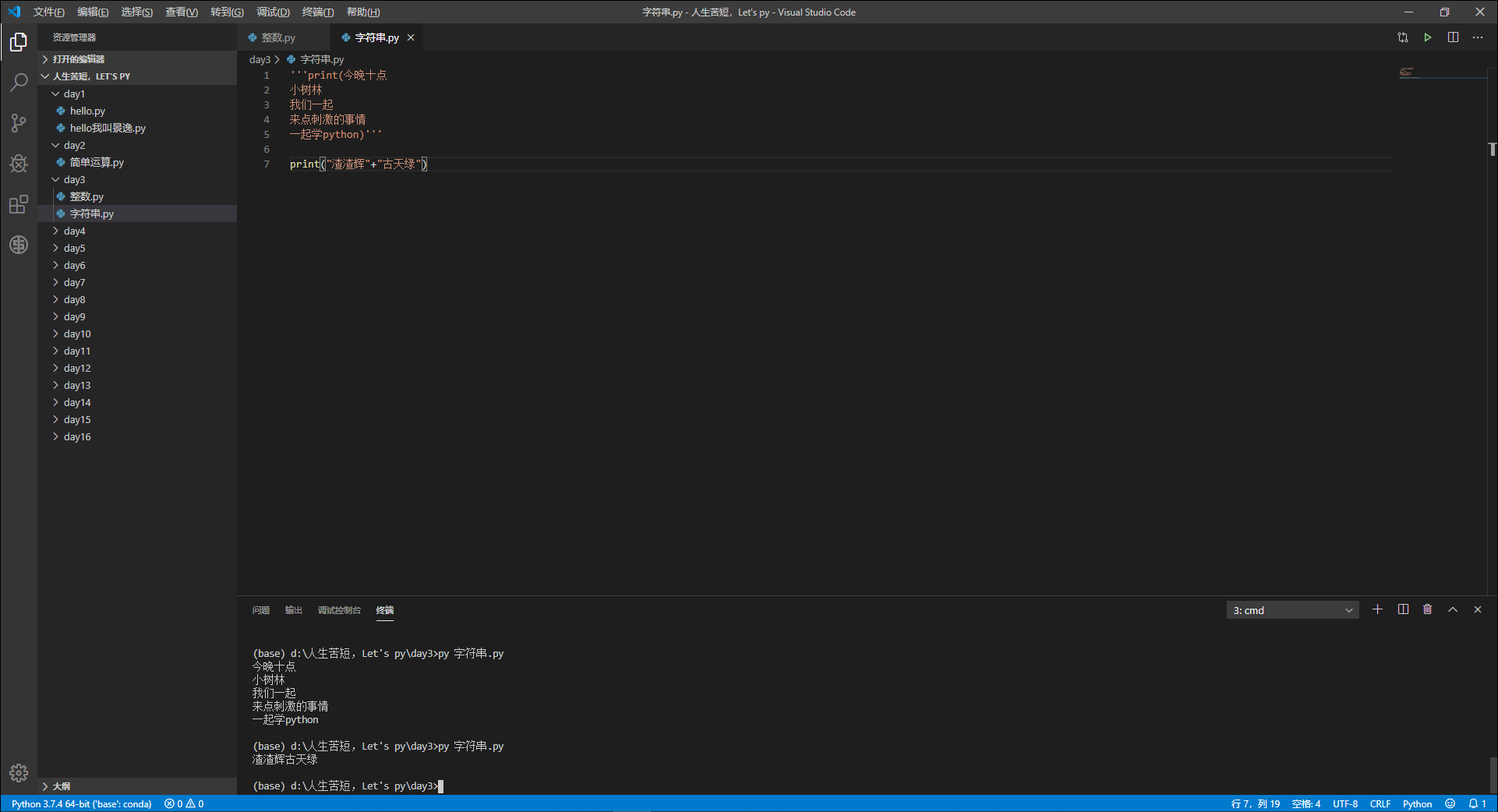Open the 查看(V) menu
Viewport: 1498px width, 812px height.
click(182, 12)
